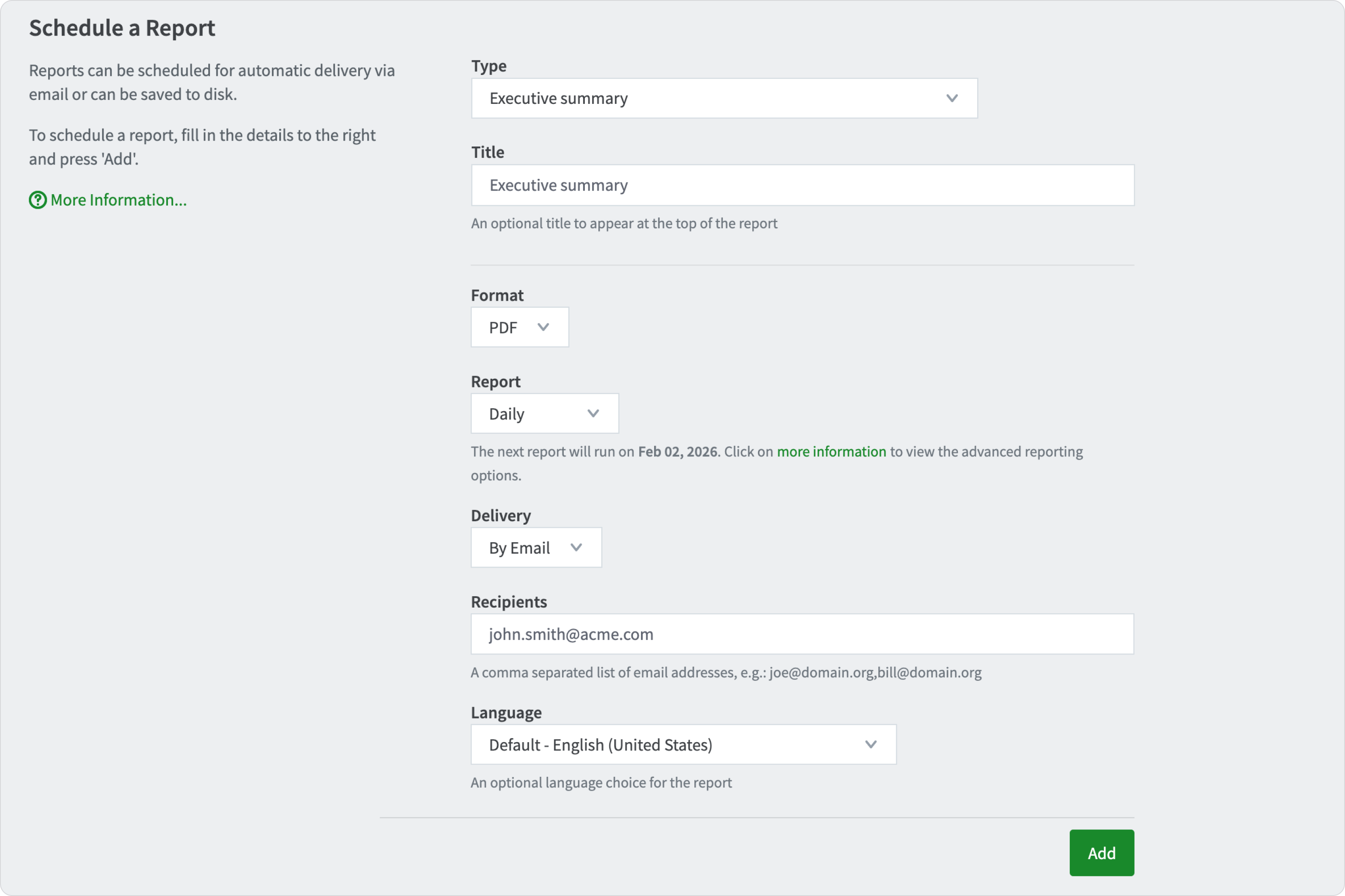Expand the Report schedule dropdown showing Daily
Screen dimensions: 1345x896
tap(544, 413)
